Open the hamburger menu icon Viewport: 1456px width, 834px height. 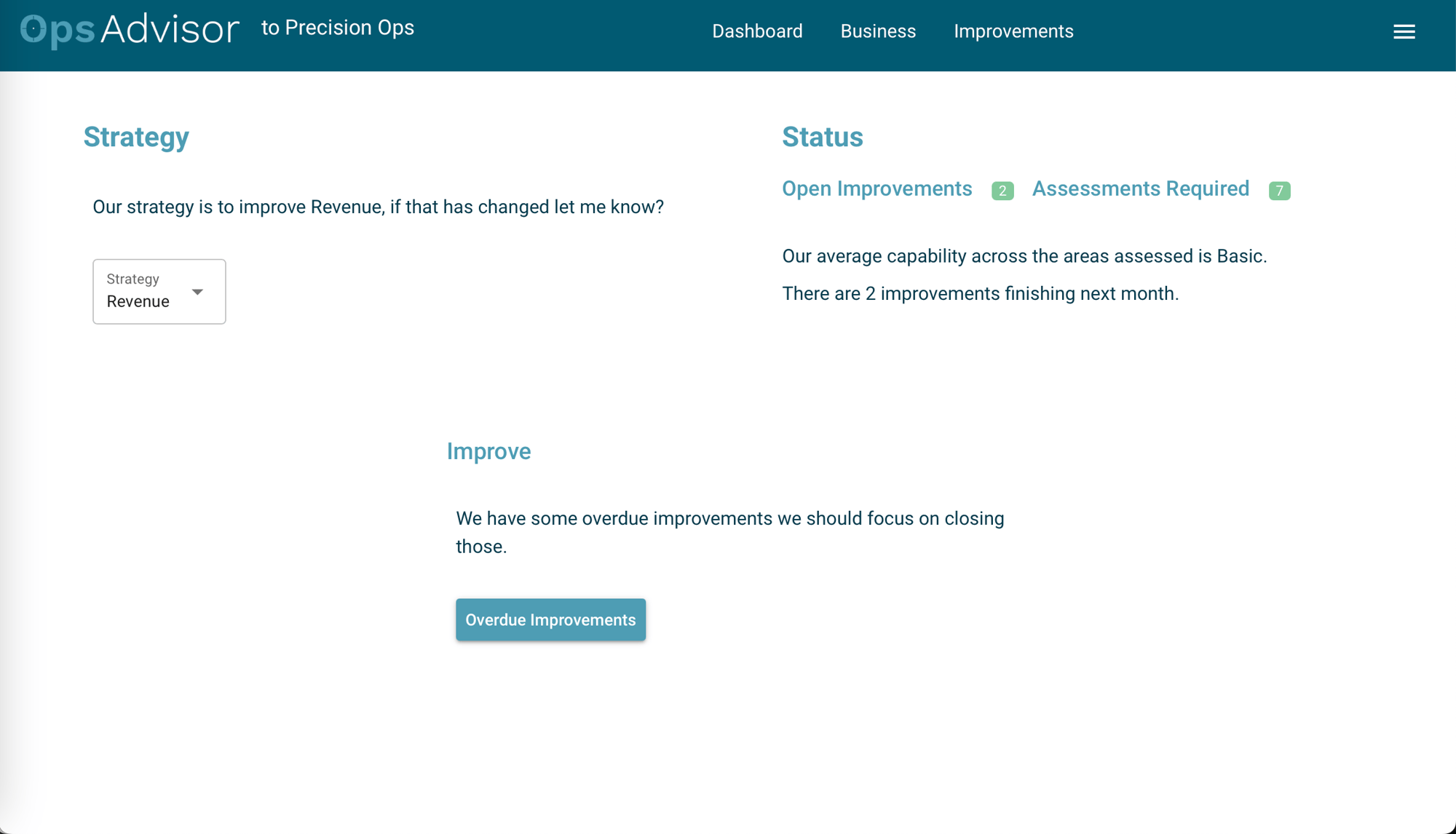(1404, 31)
